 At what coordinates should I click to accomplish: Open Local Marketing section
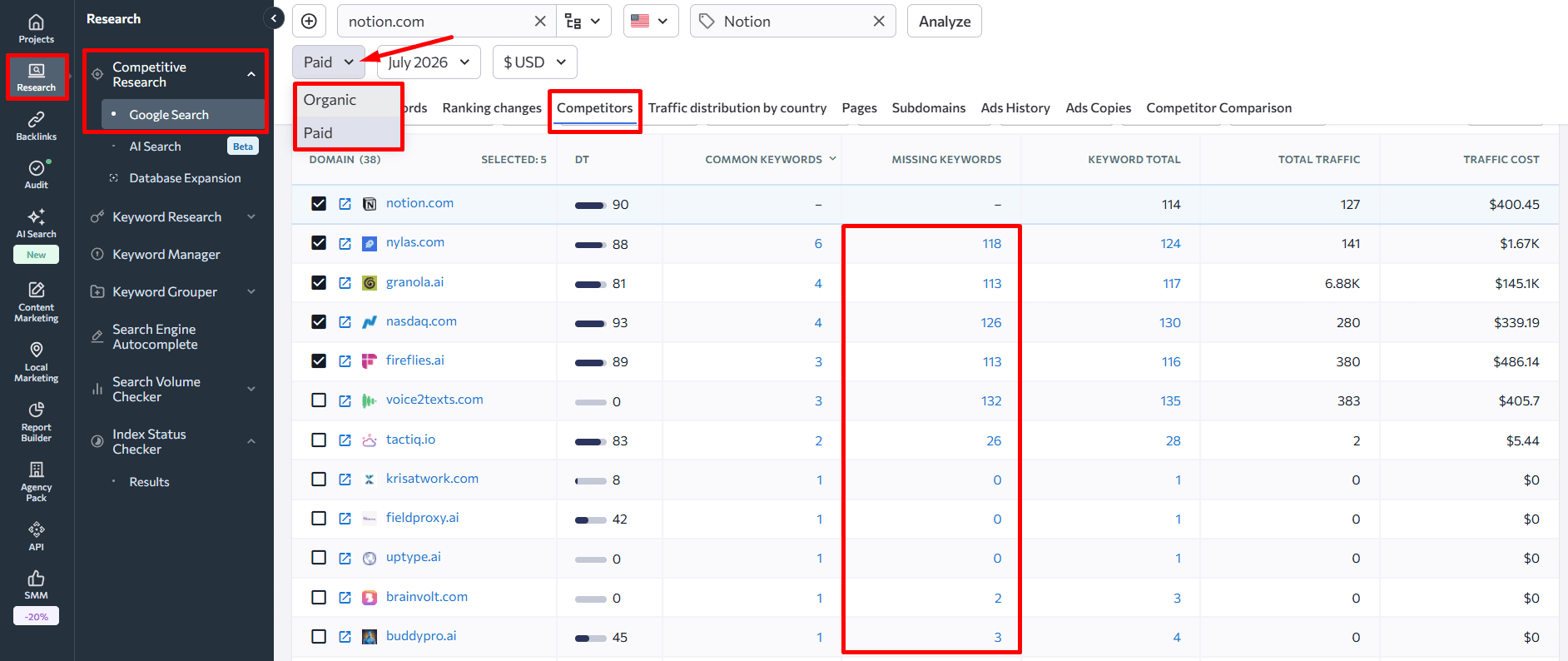click(x=37, y=361)
